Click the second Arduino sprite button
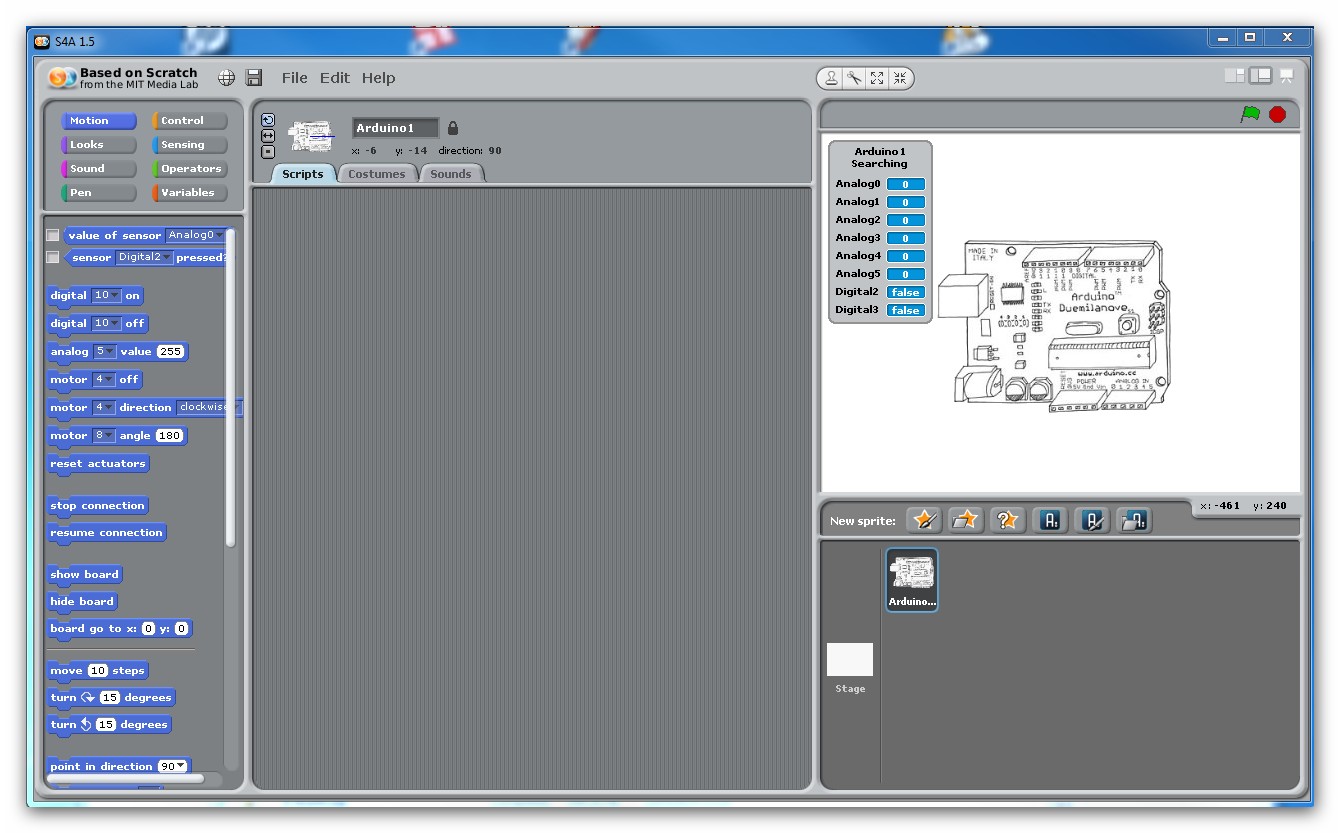This screenshot has height=833, width=1340. click(1092, 520)
